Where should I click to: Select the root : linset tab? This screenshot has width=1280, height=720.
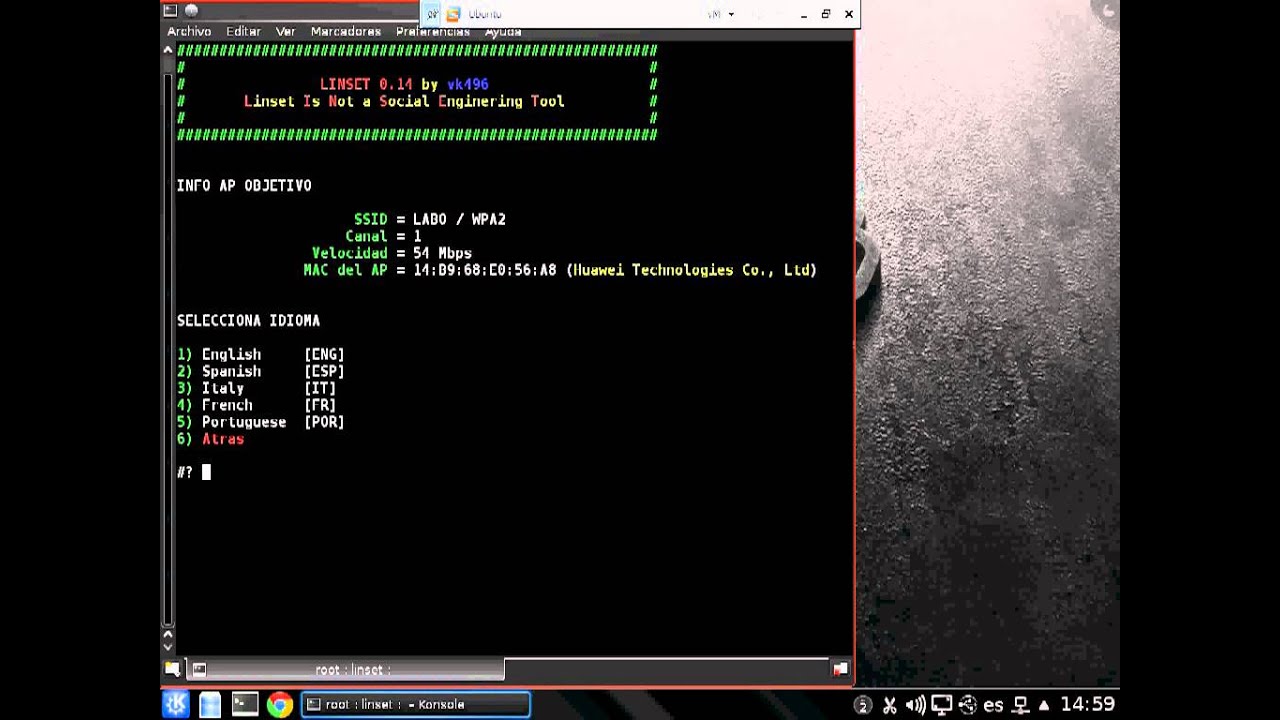pyautogui.click(x=346, y=669)
